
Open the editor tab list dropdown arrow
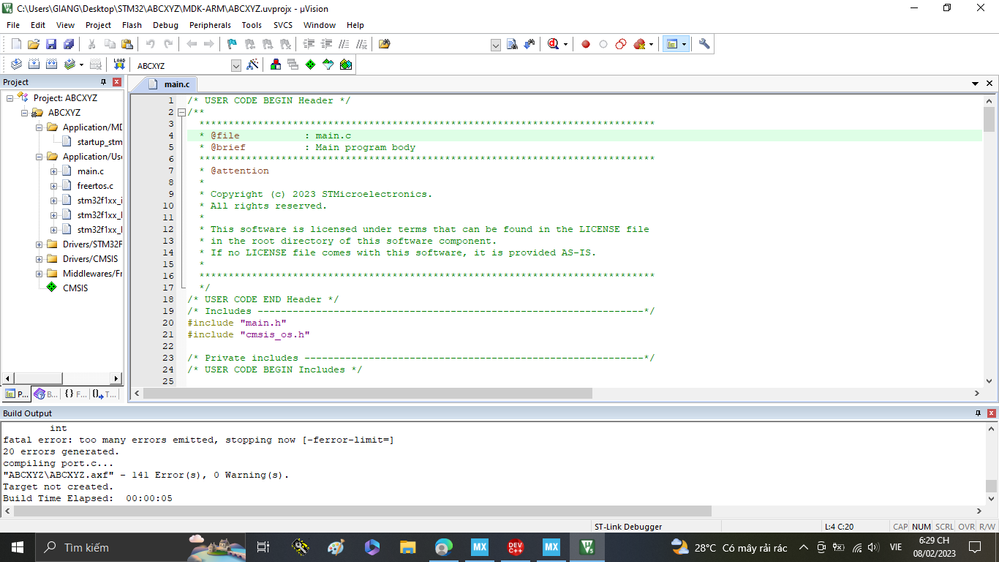coord(975,83)
